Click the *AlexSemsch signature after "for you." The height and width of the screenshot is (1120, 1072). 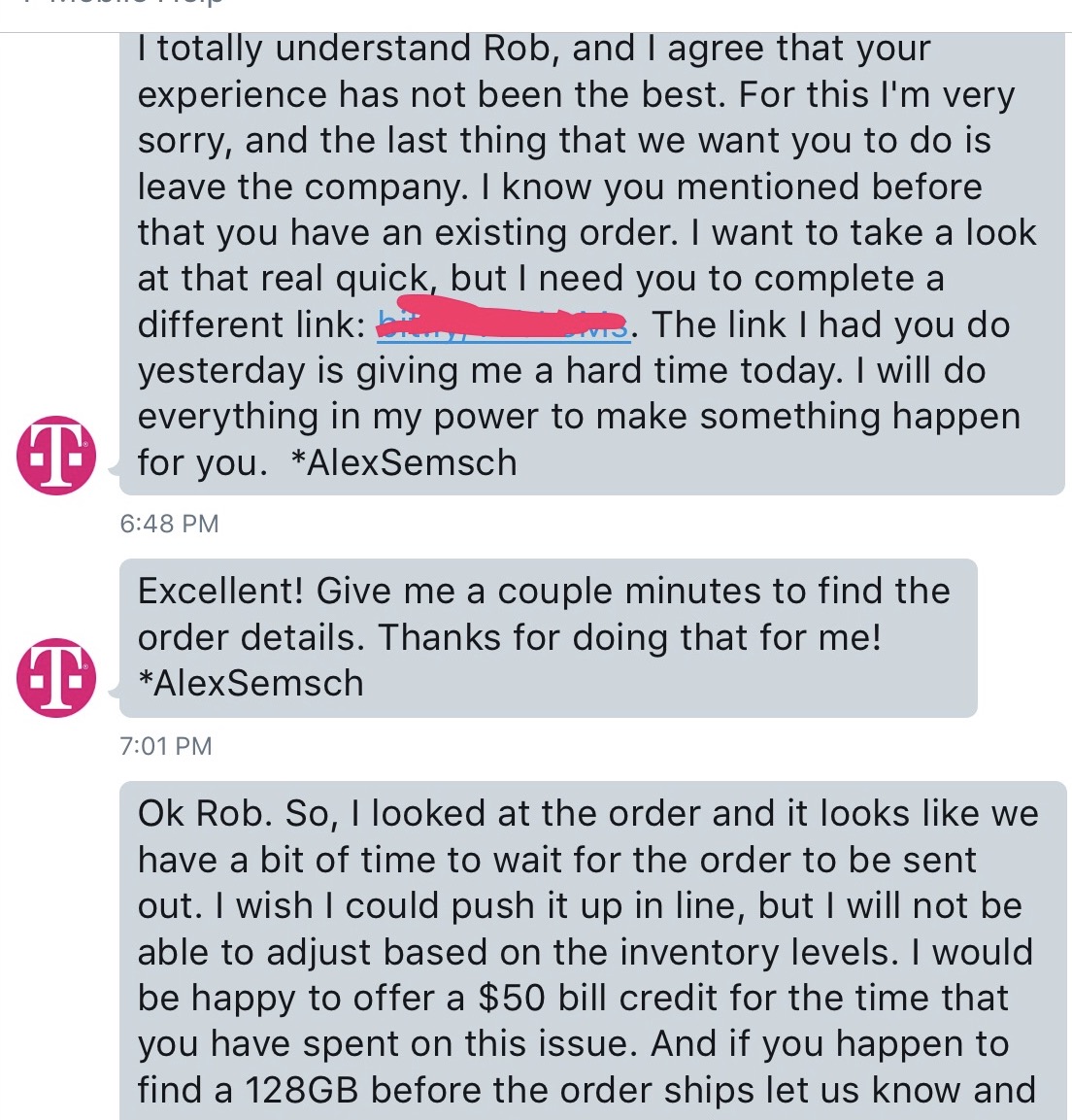click(404, 462)
